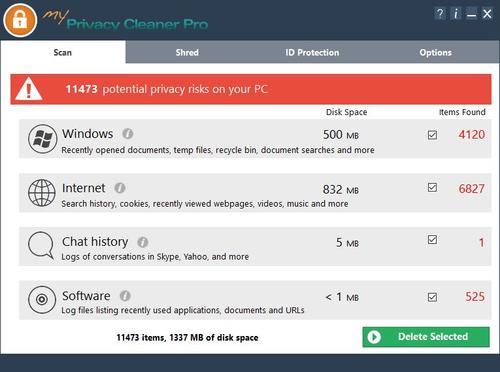
Task: Click the Disk Space column header
Action: (346, 112)
